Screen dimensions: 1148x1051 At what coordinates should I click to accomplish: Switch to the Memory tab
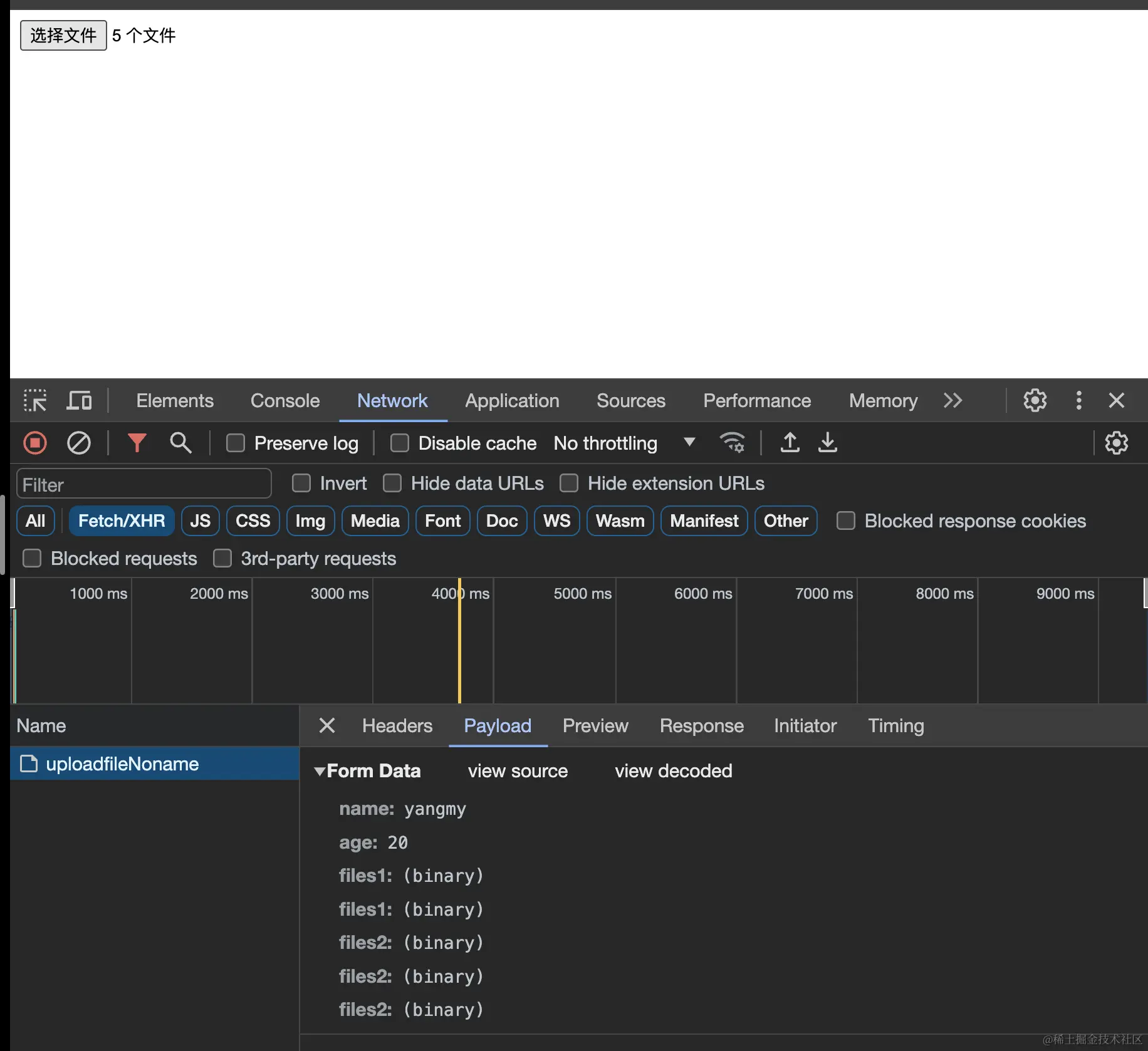pos(883,401)
